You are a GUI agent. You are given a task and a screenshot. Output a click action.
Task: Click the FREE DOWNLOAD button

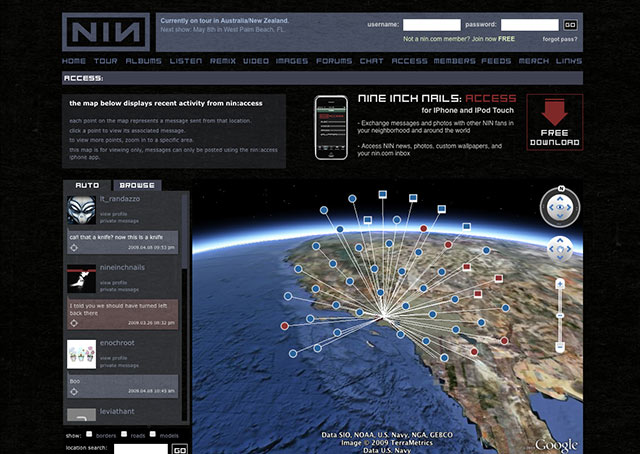(555, 122)
